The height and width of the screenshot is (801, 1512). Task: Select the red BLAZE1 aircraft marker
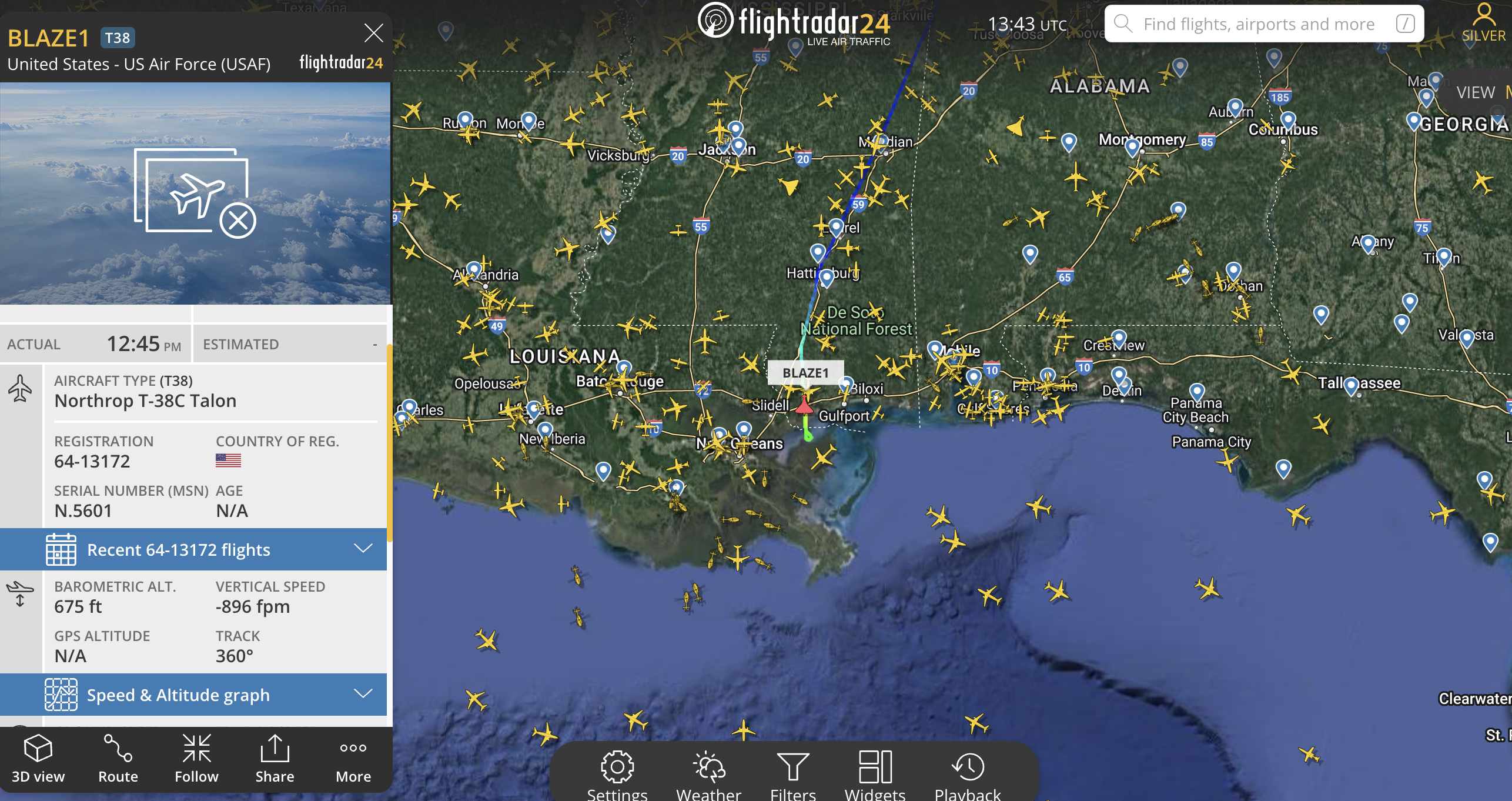(x=804, y=405)
